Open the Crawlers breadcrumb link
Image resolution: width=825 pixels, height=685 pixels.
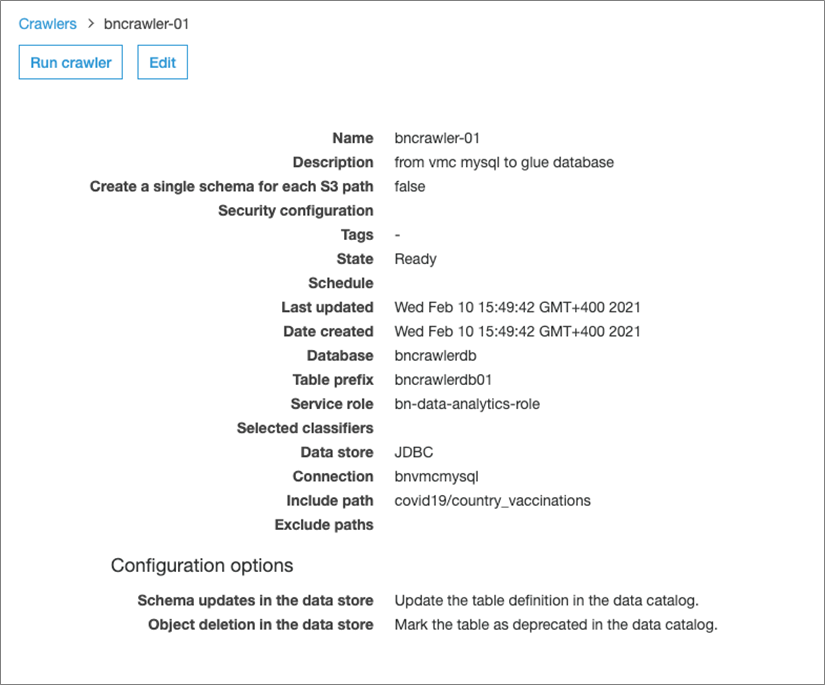tap(47, 23)
